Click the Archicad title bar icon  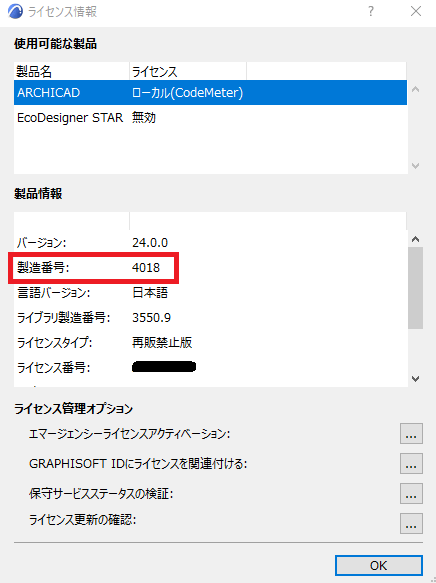coord(15,12)
